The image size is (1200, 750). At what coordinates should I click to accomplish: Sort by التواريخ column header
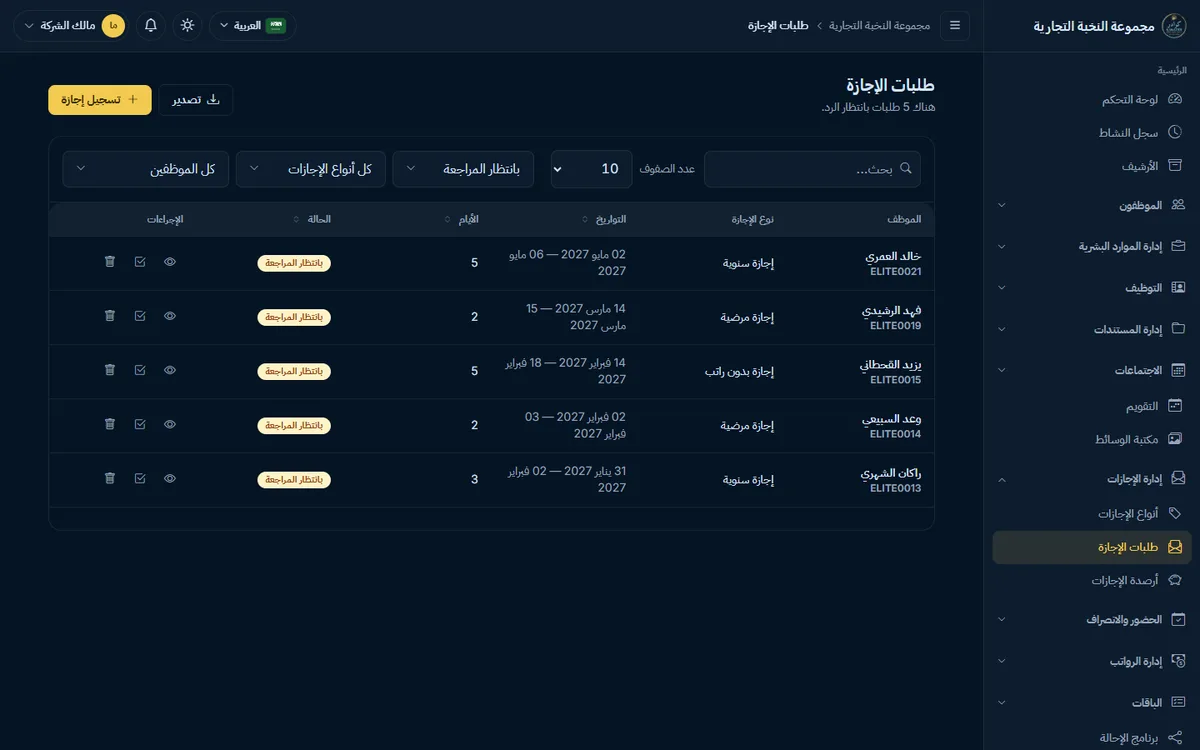603,219
